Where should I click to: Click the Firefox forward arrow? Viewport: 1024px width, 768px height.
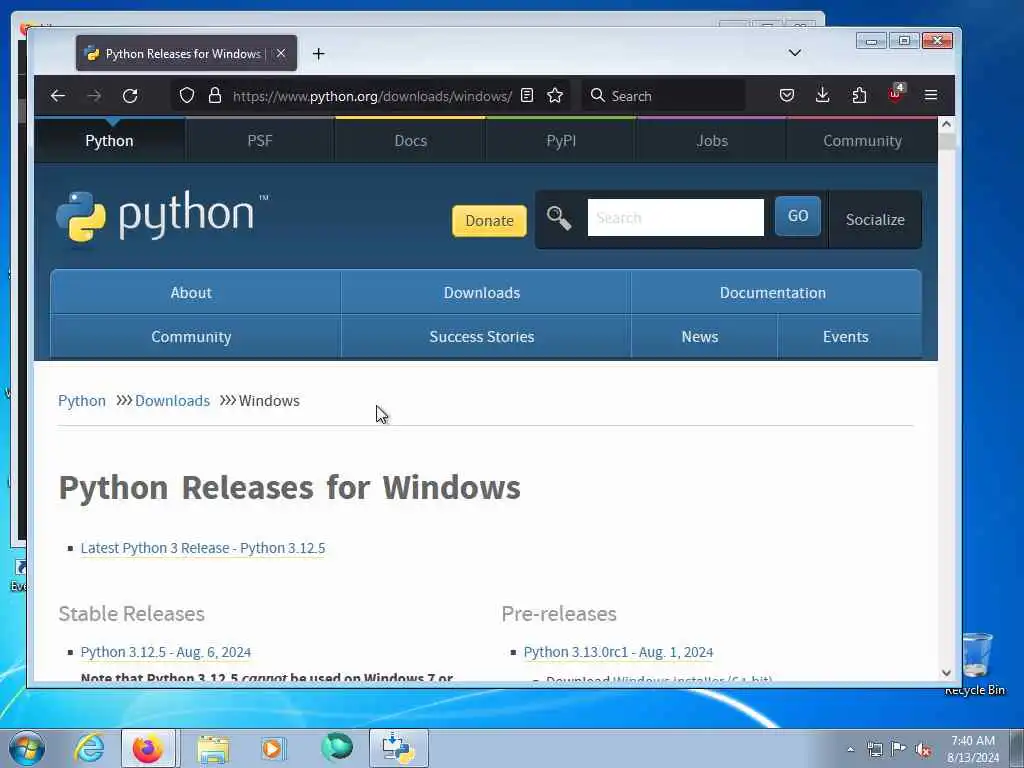pyautogui.click(x=94, y=96)
